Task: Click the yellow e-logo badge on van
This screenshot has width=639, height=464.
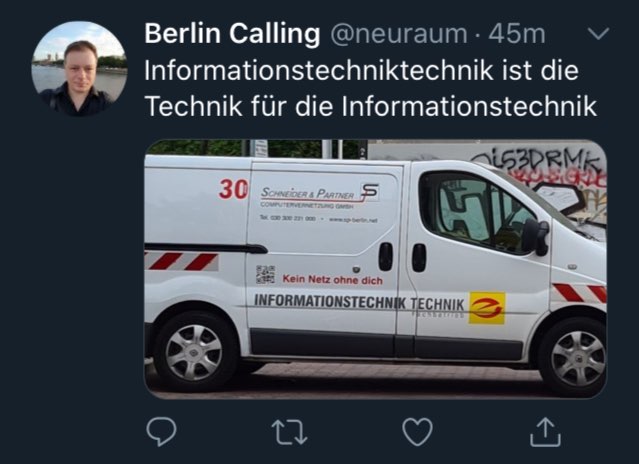Action: [487, 308]
